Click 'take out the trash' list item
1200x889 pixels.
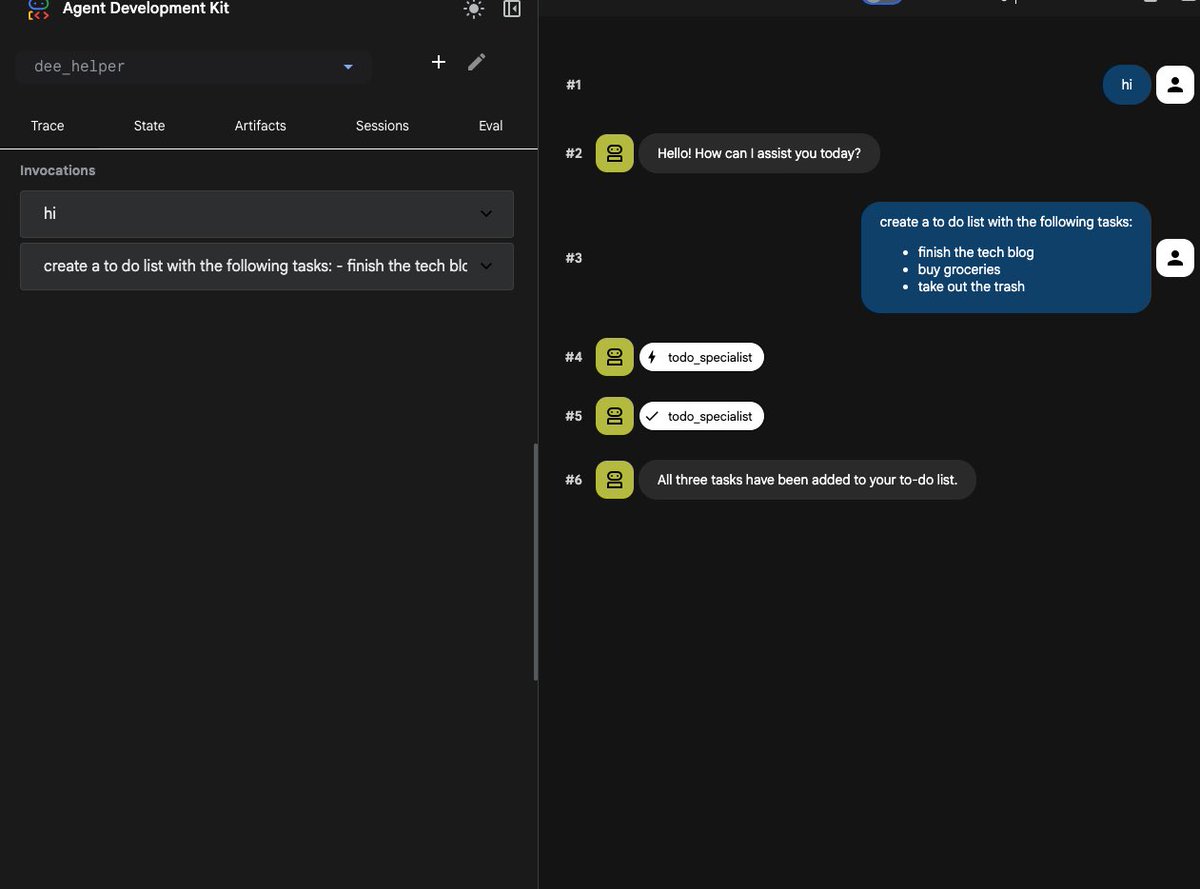(x=971, y=286)
